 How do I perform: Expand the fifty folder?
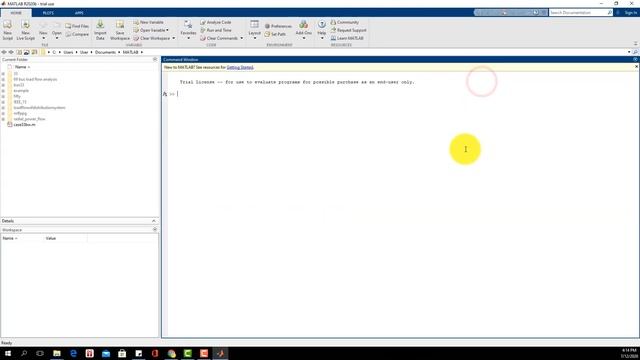pyautogui.click(x=3, y=96)
